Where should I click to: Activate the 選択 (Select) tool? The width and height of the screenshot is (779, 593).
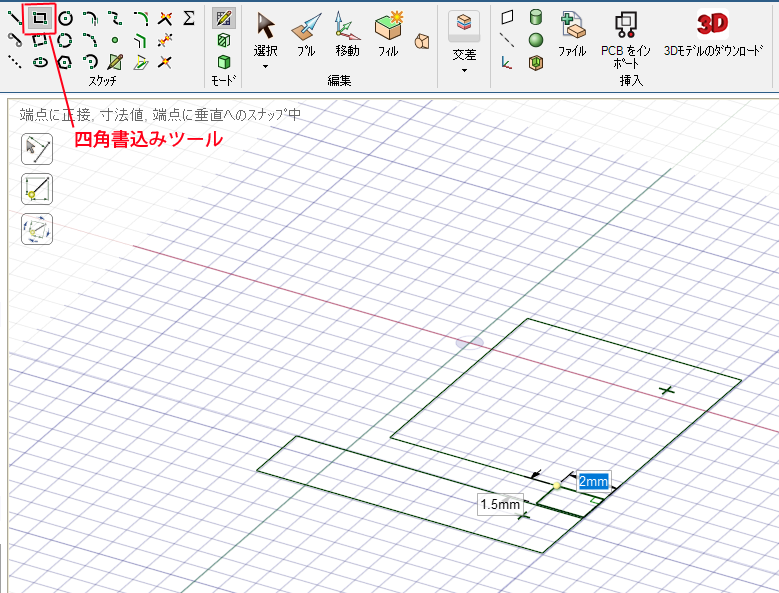pyautogui.click(x=266, y=35)
